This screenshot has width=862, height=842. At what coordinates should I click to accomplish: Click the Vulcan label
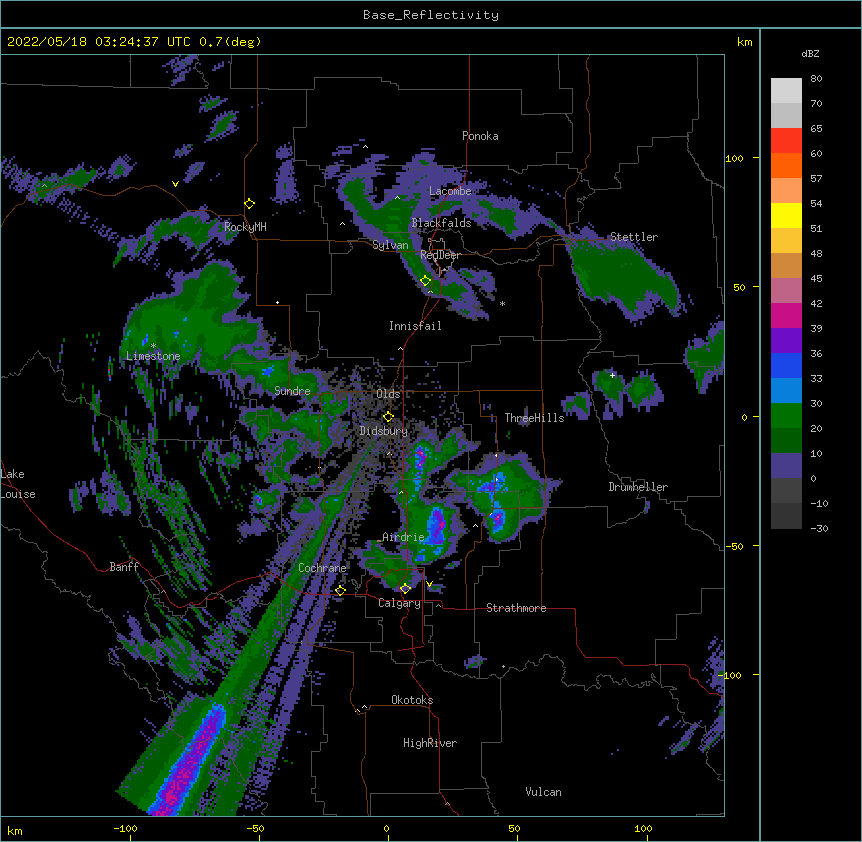pyautogui.click(x=543, y=792)
